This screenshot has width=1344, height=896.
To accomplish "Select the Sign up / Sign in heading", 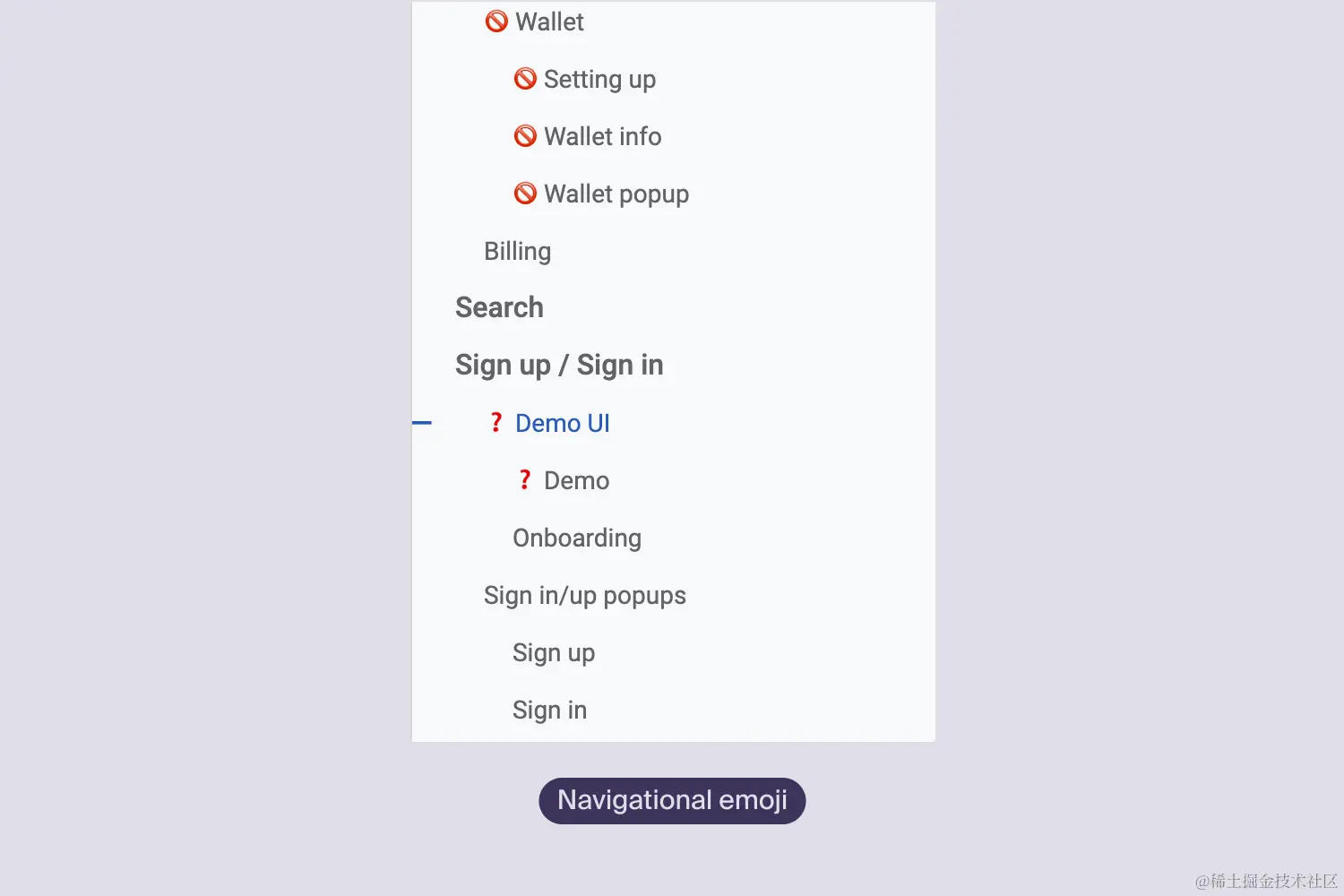I will (559, 365).
